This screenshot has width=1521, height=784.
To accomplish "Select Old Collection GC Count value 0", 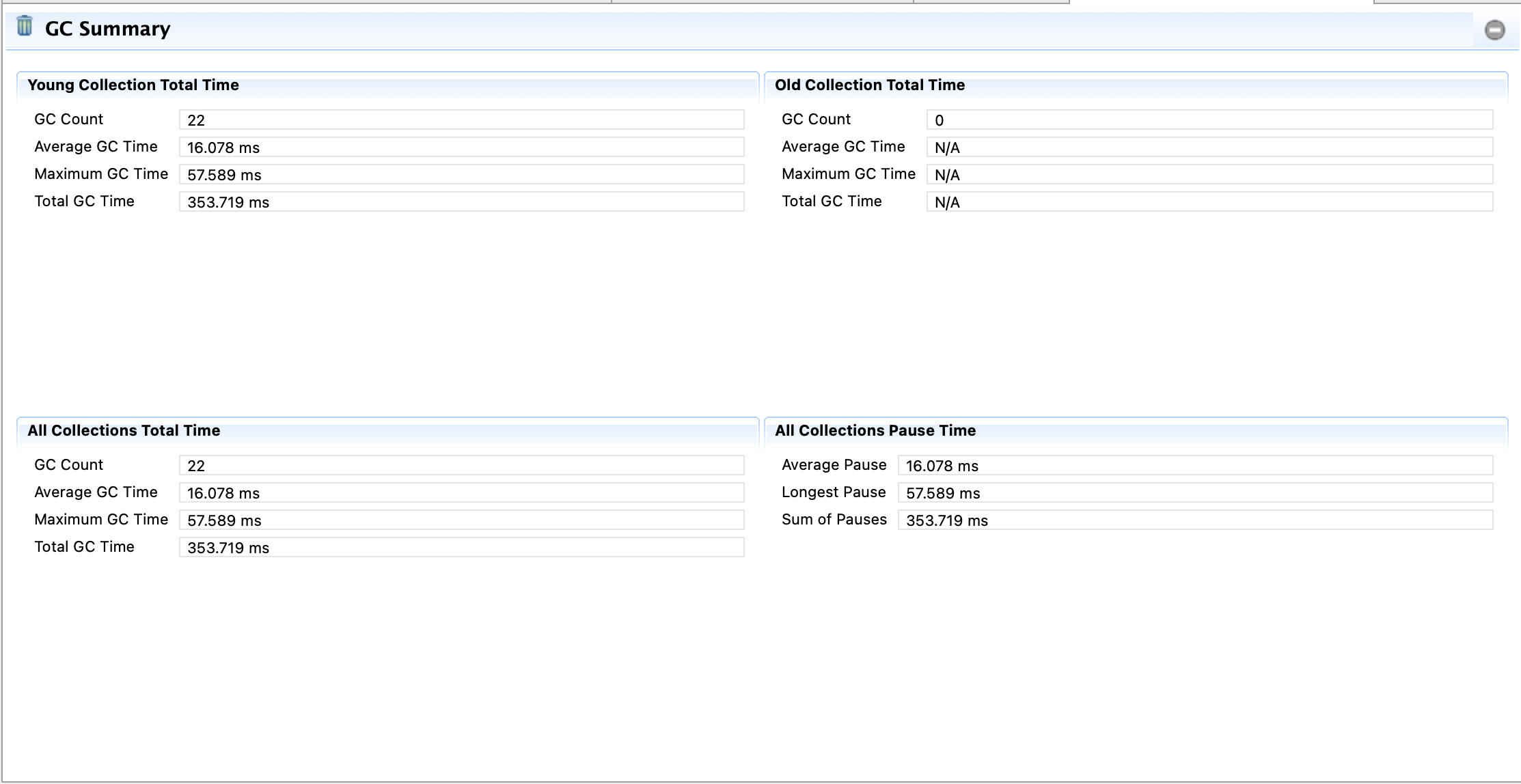I will point(1209,120).
